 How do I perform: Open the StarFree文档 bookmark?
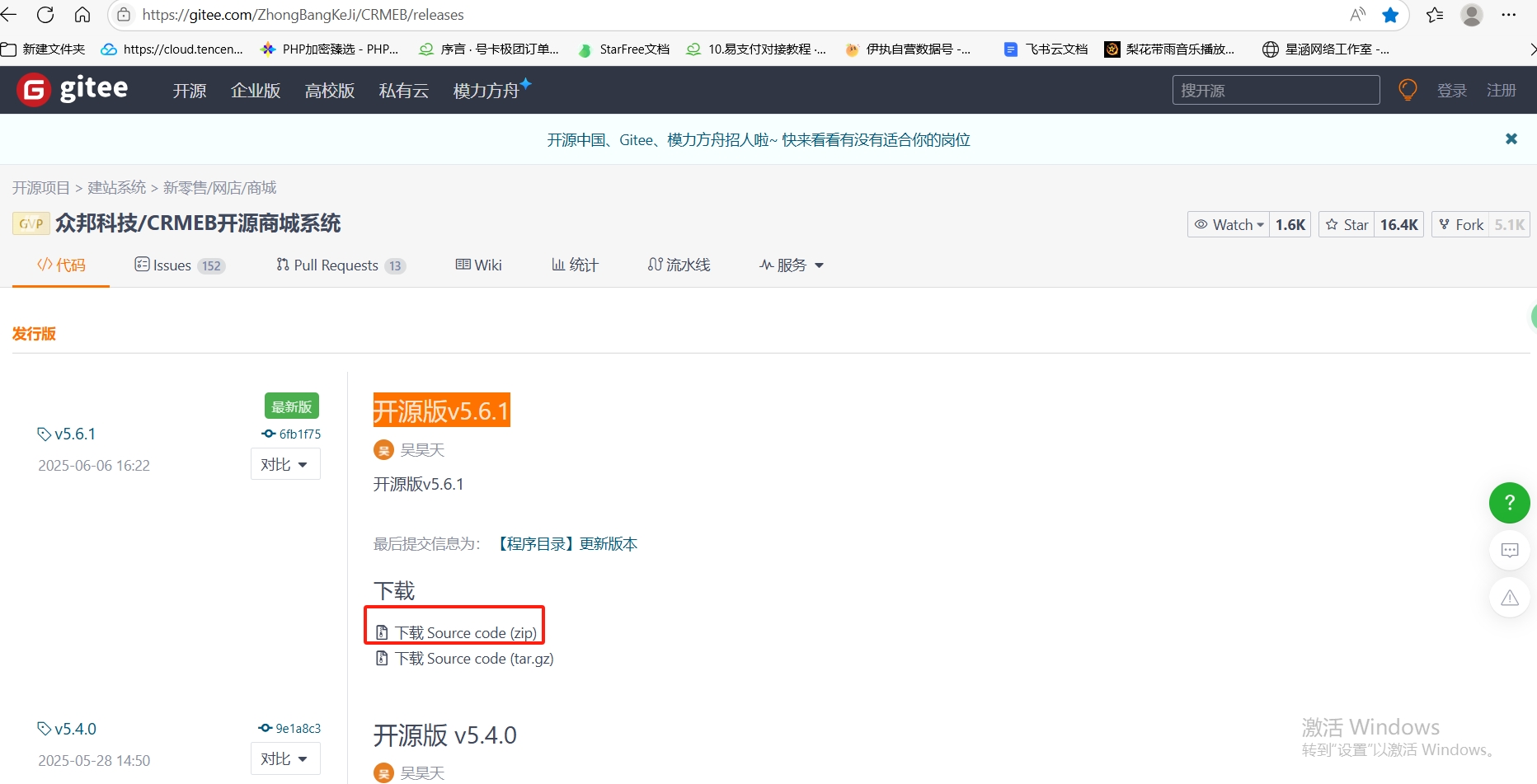[624, 49]
